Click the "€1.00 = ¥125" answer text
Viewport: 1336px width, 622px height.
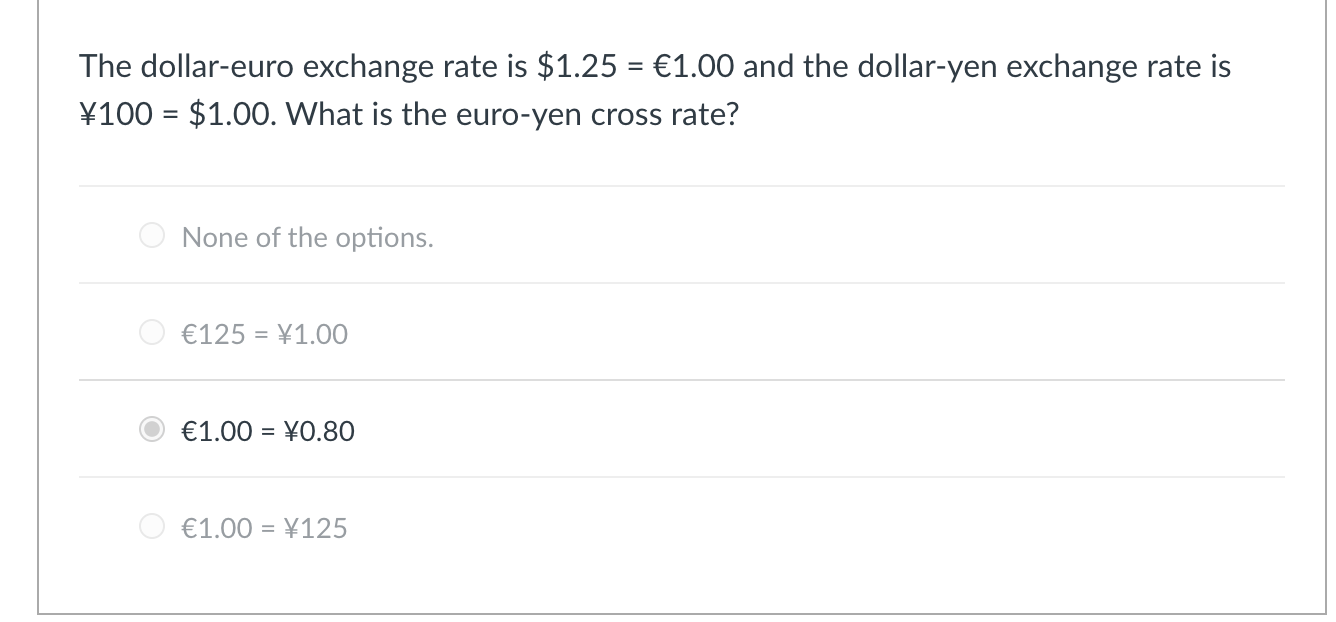265,528
